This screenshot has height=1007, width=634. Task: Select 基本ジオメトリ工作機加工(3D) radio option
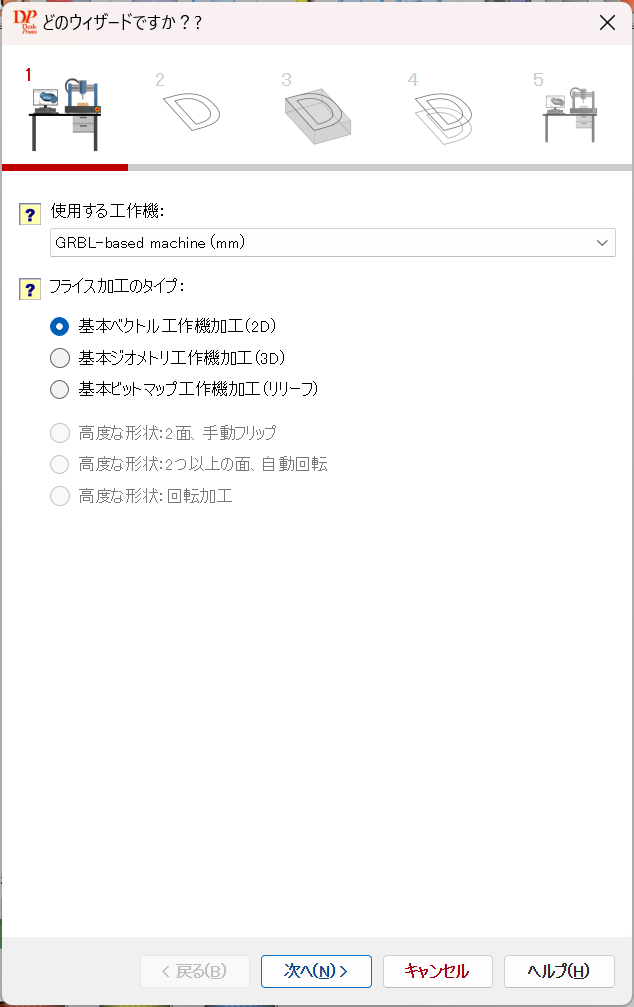tap(60, 358)
